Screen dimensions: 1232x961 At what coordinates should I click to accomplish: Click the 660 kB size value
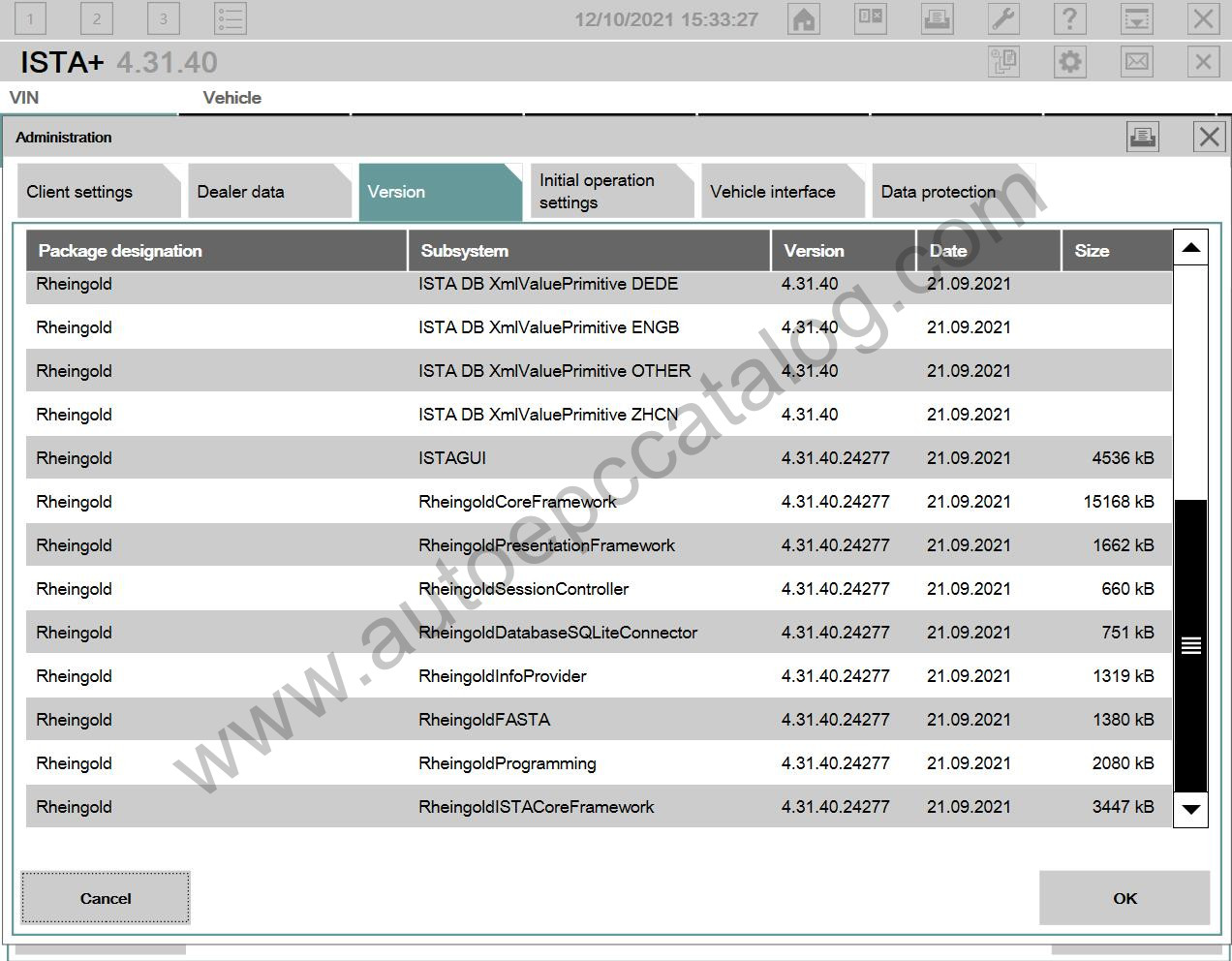[1127, 589]
